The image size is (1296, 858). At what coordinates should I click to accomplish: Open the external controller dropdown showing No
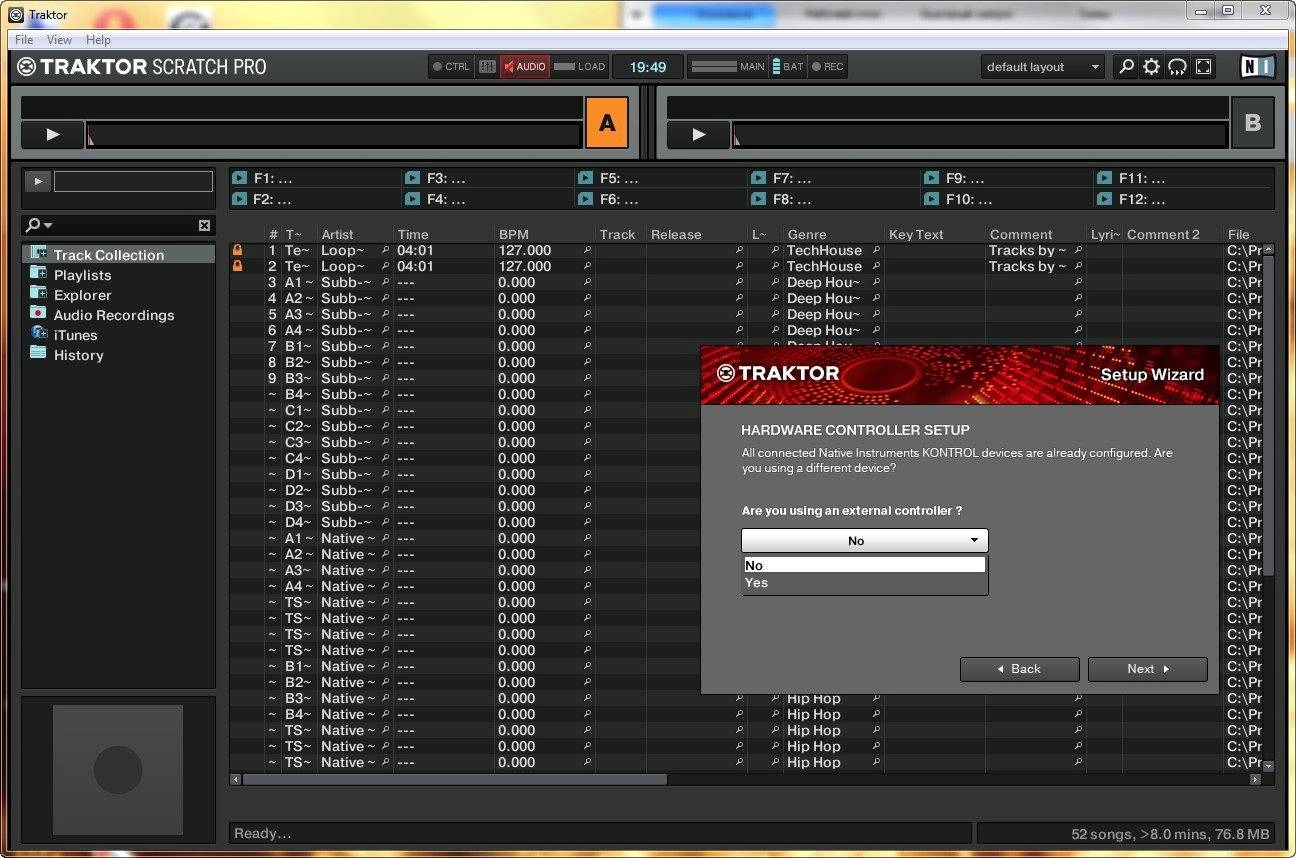coord(864,540)
